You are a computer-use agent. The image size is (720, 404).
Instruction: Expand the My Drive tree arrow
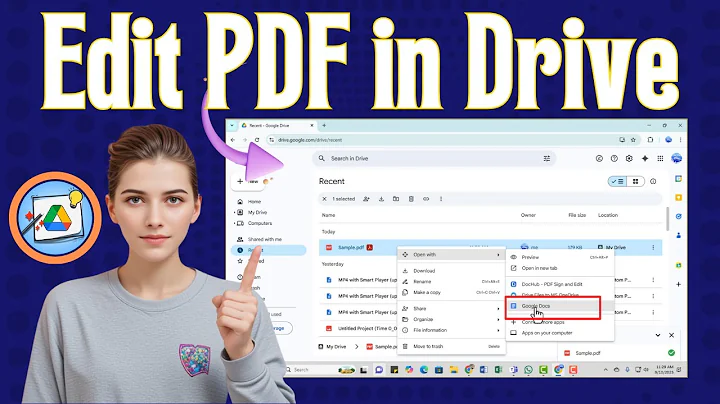235,213
